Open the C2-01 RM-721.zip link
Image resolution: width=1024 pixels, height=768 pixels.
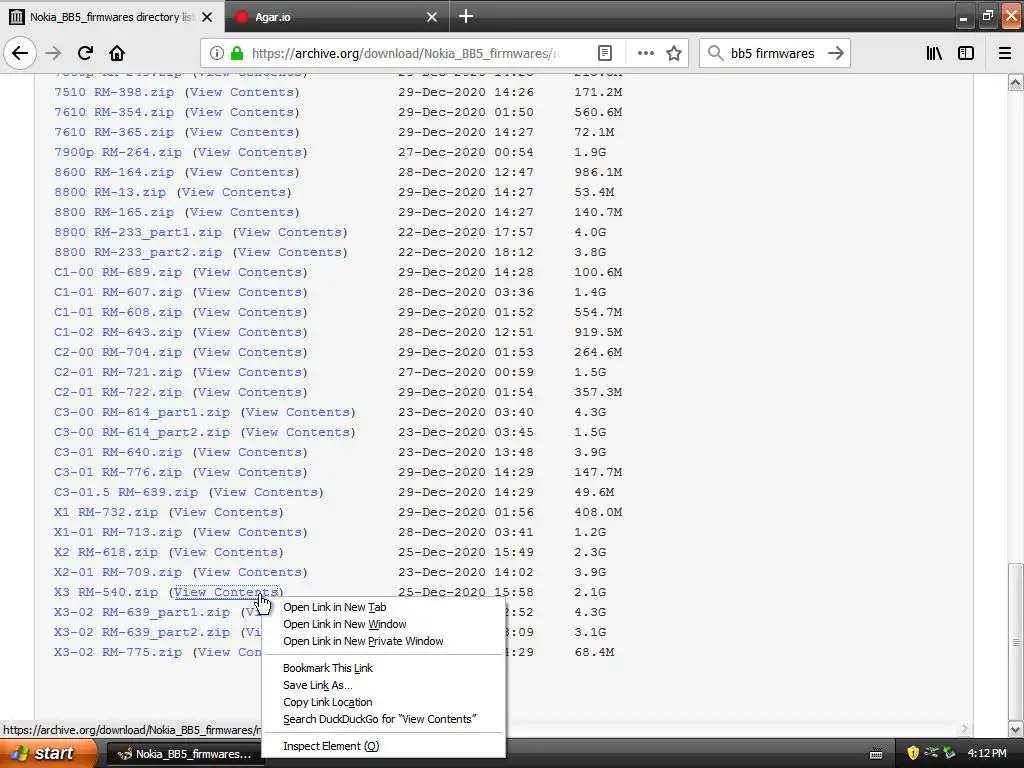click(x=118, y=372)
